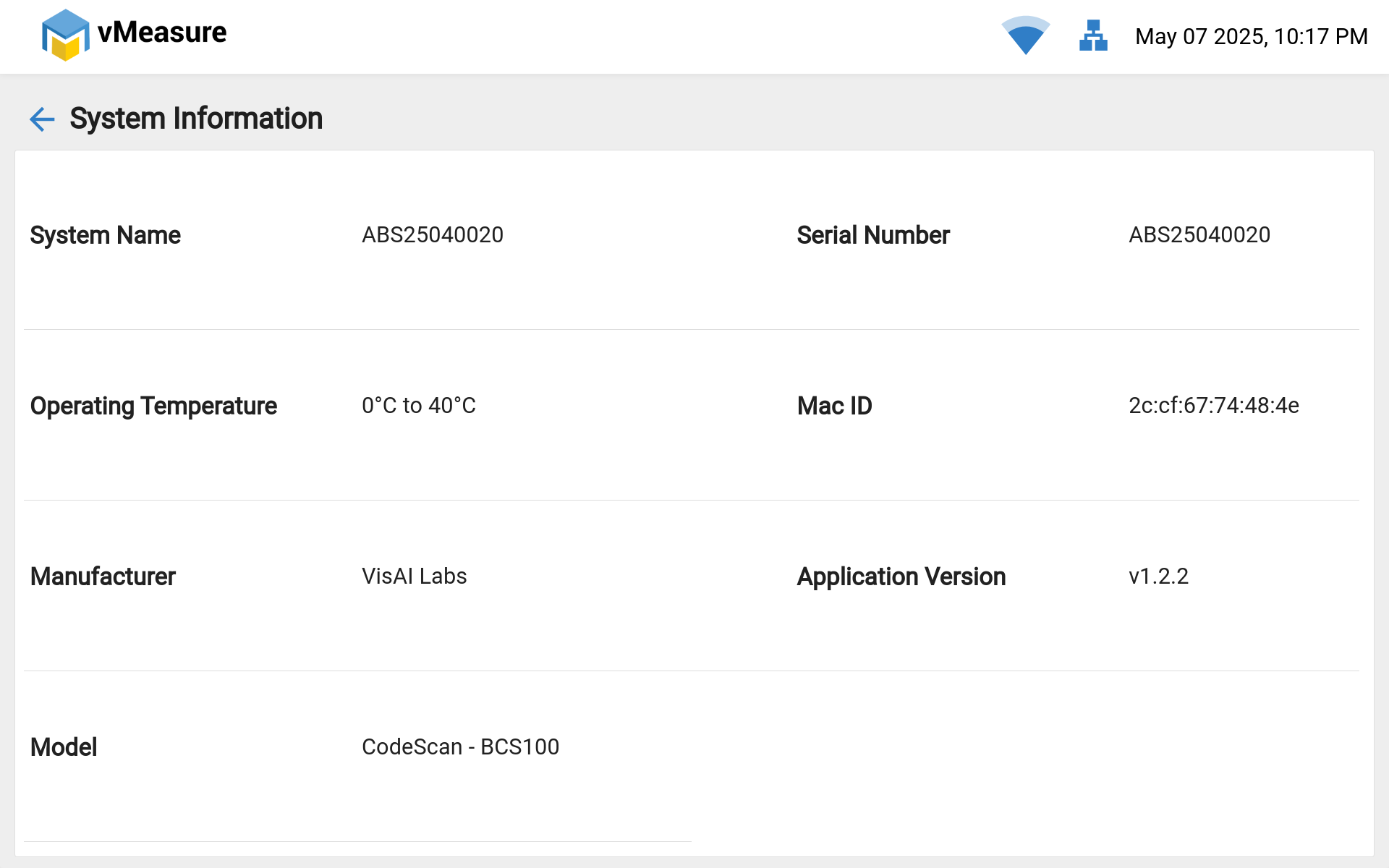Click the network connection icon
This screenshot has width=1389, height=868.
(x=1093, y=35)
